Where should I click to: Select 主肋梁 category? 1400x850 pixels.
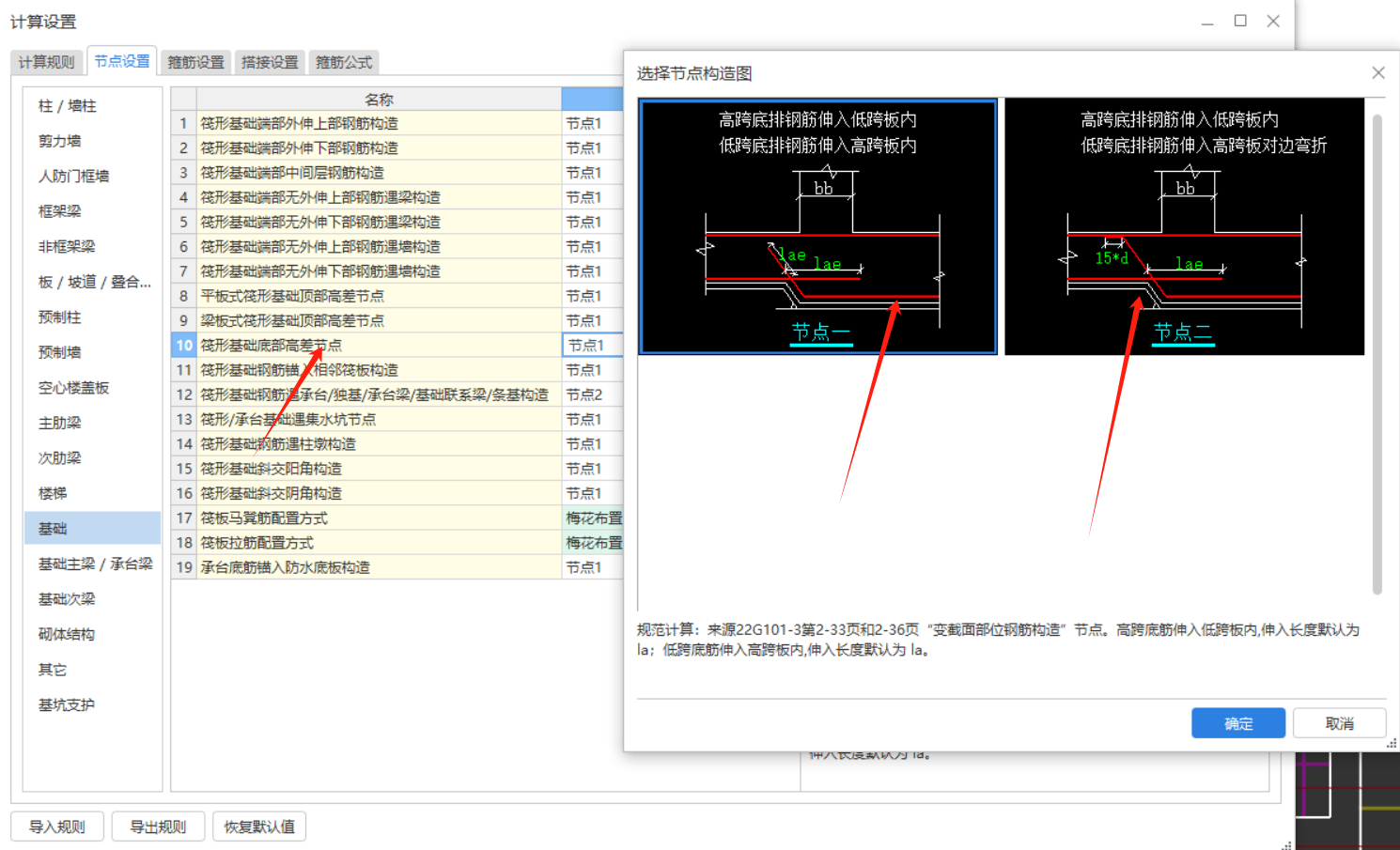pyautogui.click(x=92, y=423)
